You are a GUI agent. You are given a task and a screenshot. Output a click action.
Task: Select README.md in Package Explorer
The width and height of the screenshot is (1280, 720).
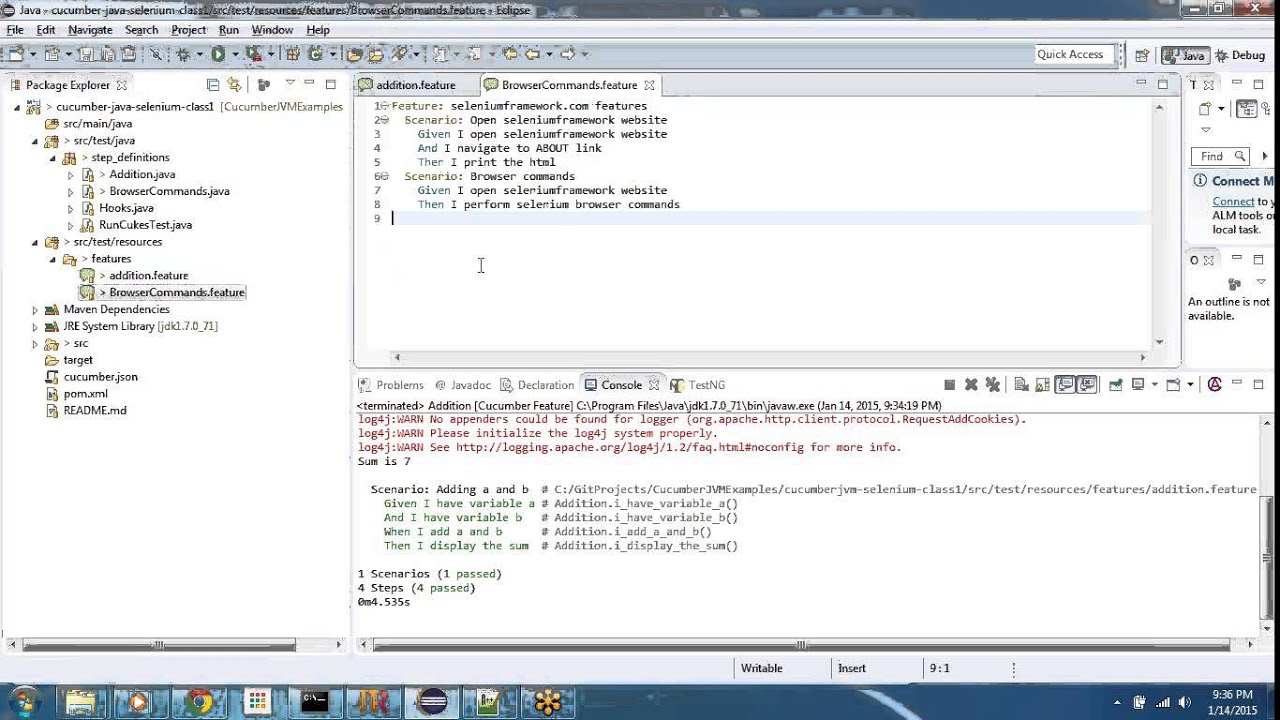click(94, 411)
